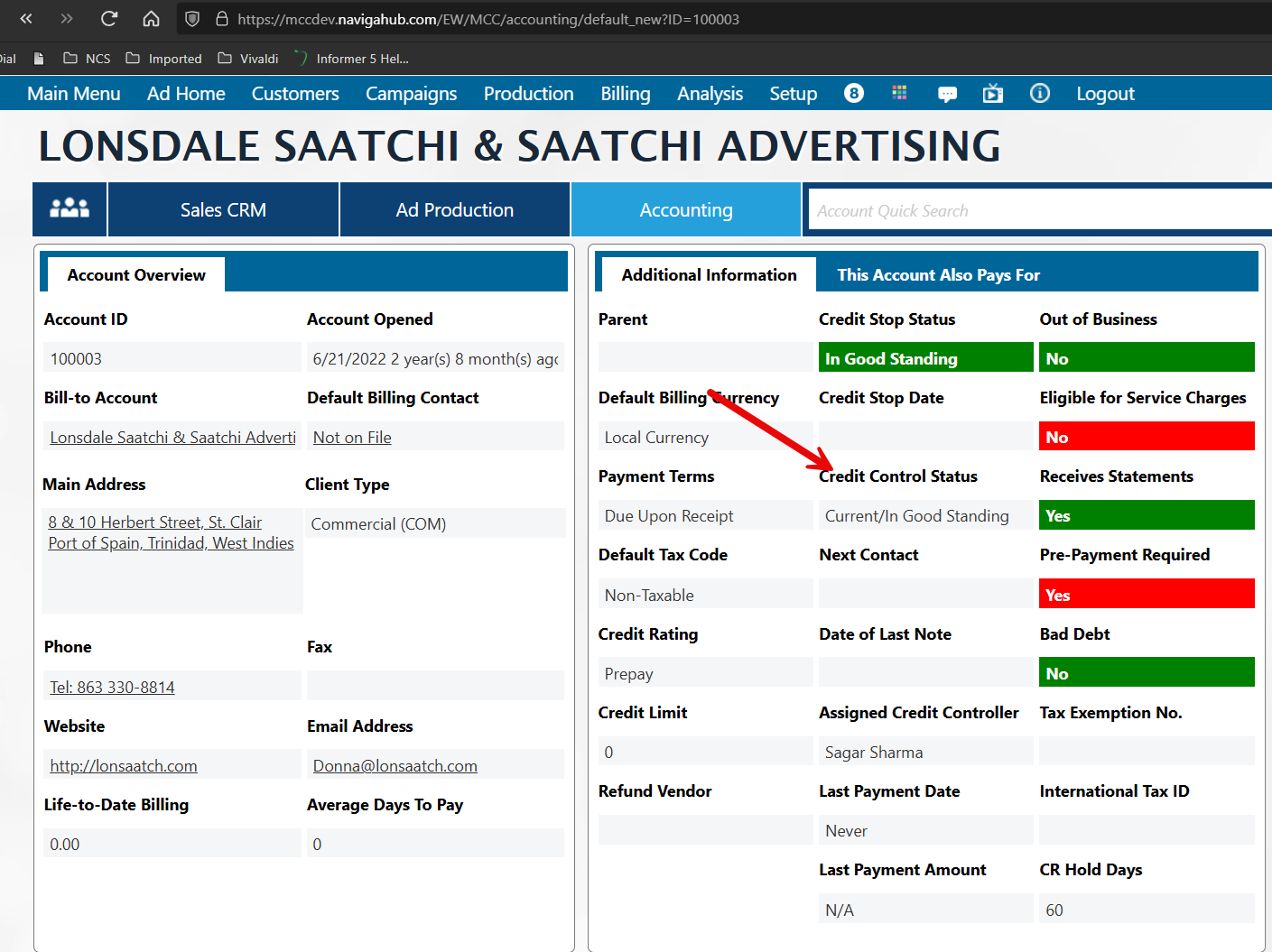This screenshot has width=1272, height=952.
Task: Open the notifications badge showing 8
Action: (x=854, y=93)
